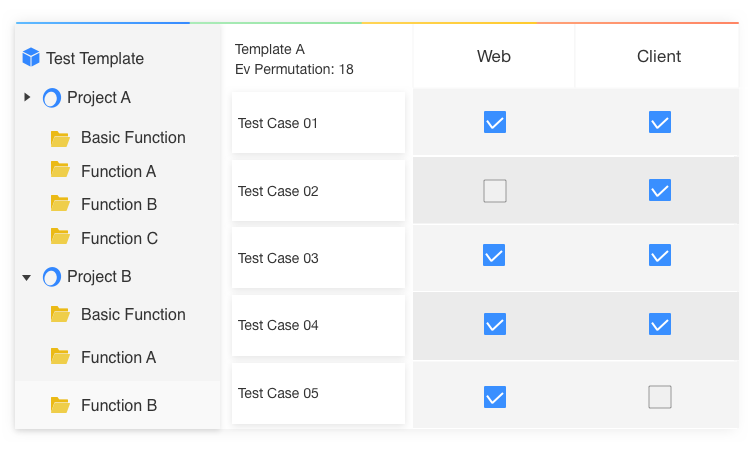Select the Web column header

point(494,56)
